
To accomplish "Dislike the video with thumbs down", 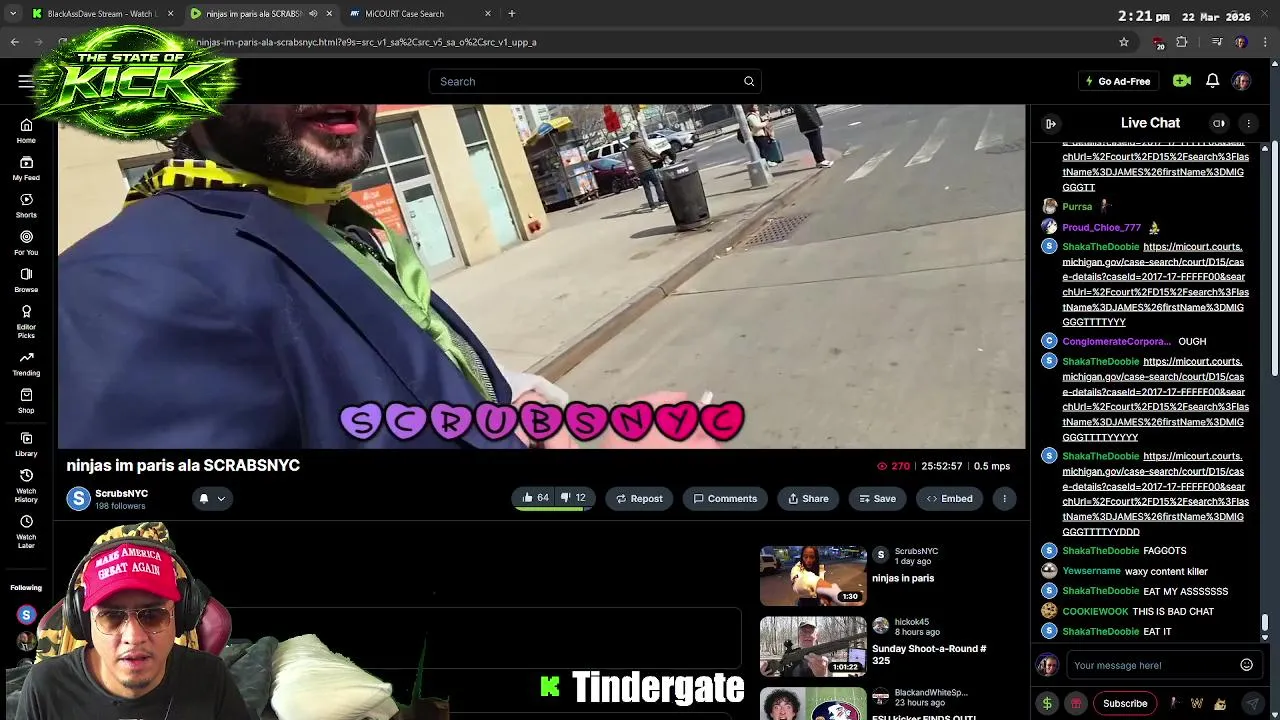I will (573, 498).
